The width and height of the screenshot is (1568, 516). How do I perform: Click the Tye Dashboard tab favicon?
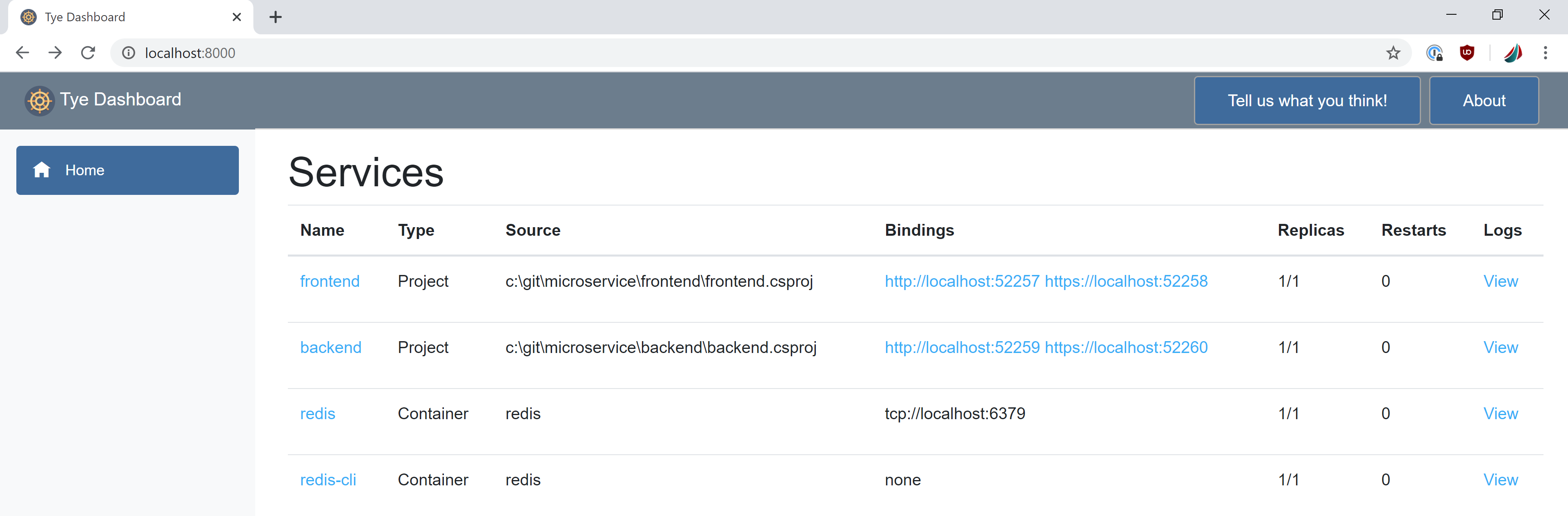pyautogui.click(x=28, y=17)
